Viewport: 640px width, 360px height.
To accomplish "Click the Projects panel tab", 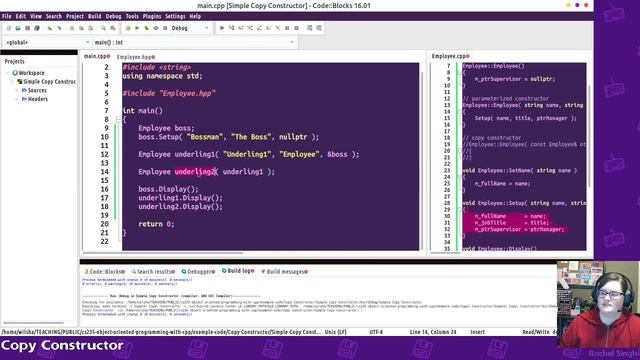I will tap(15, 61).
